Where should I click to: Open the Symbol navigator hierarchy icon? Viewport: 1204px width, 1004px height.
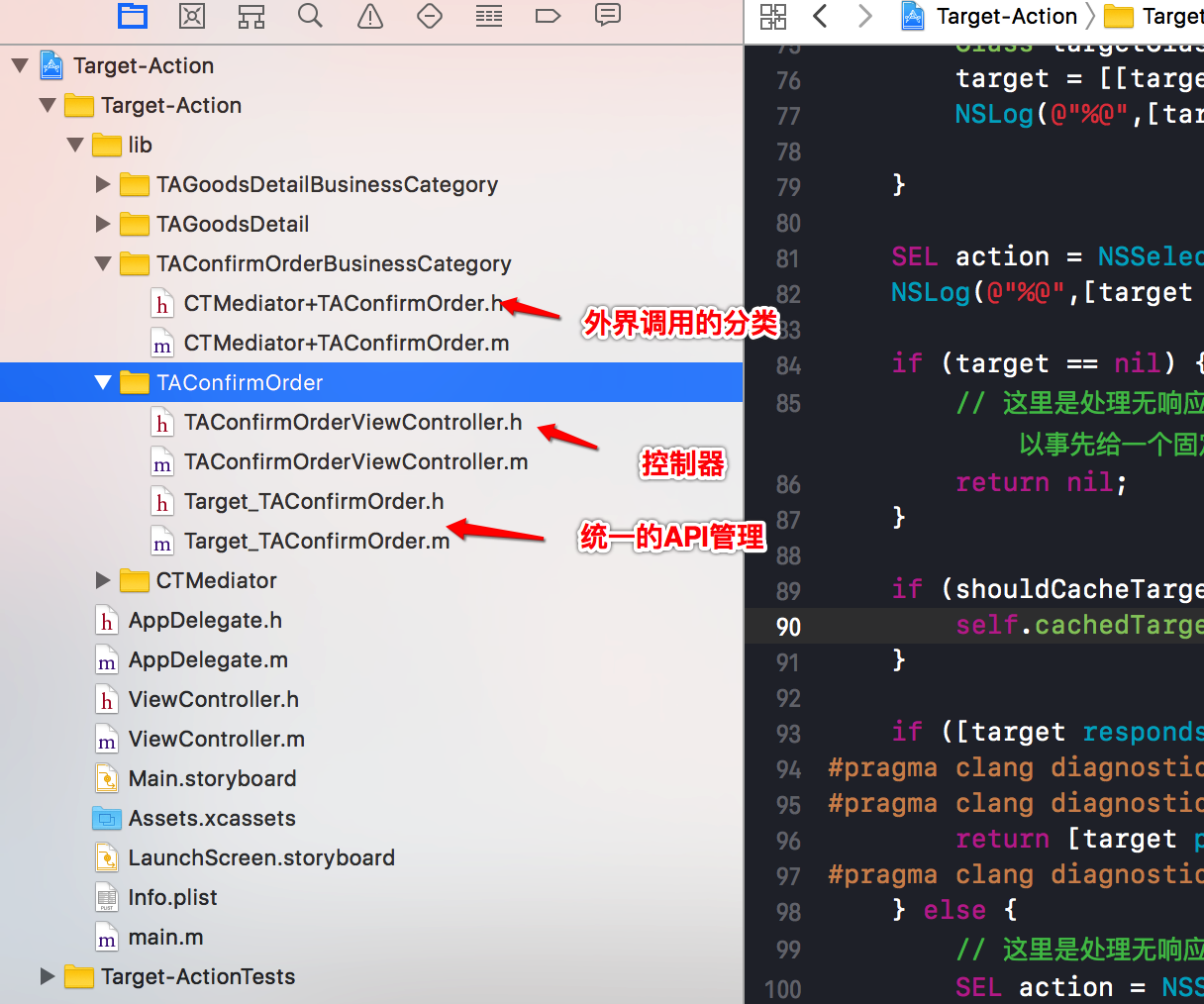pyautogui.click(x=251, y=16)
